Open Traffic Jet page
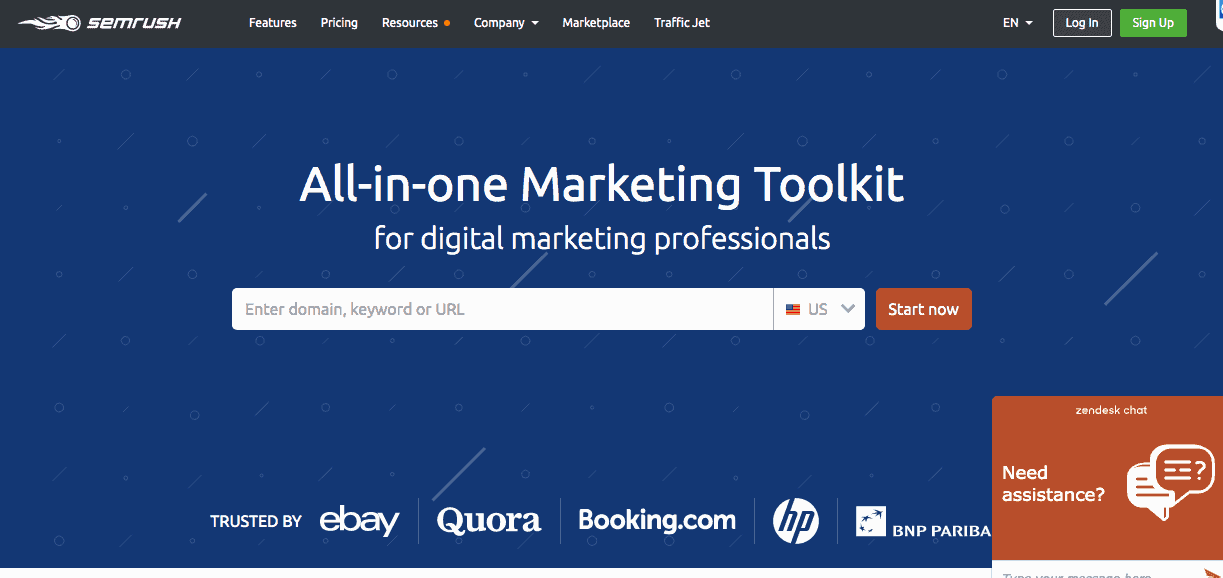This screenshot has width=1223, height=578. 682,22
